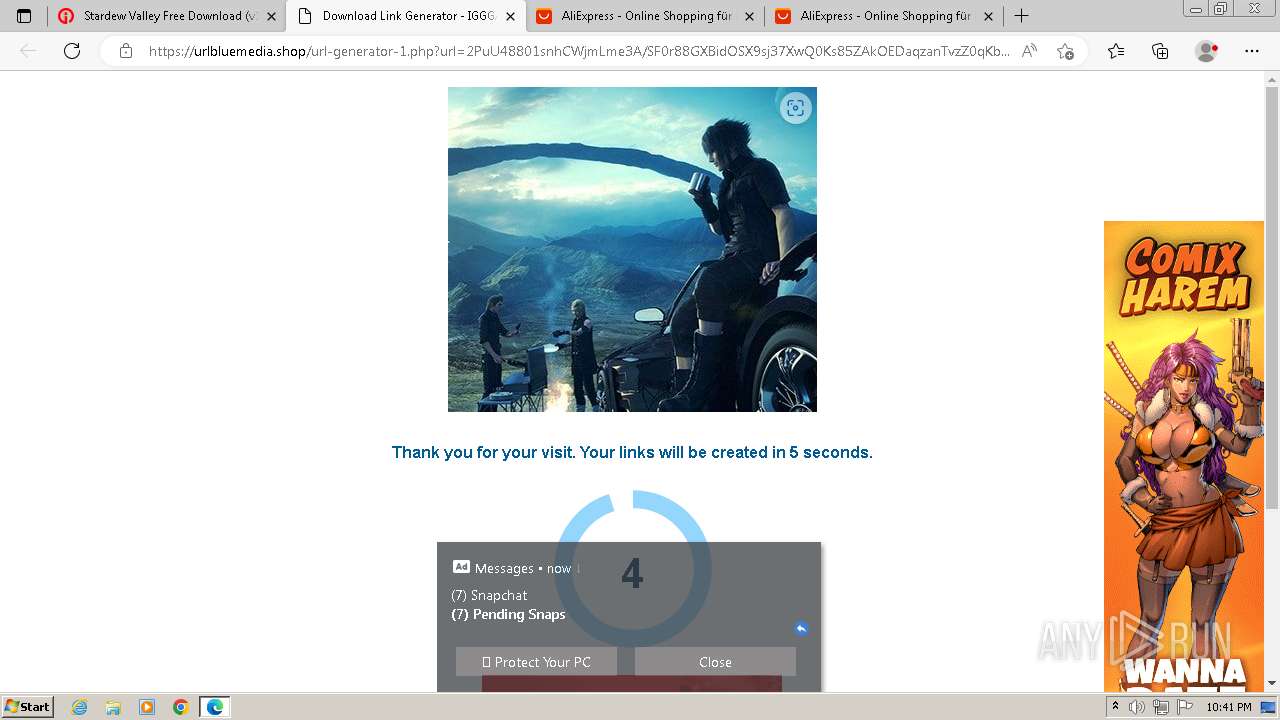Viewport: 1280px width, 720px height.
Task: Close the Stardew Valley tab
Action: pyautogui.click(x=271, y=16)
